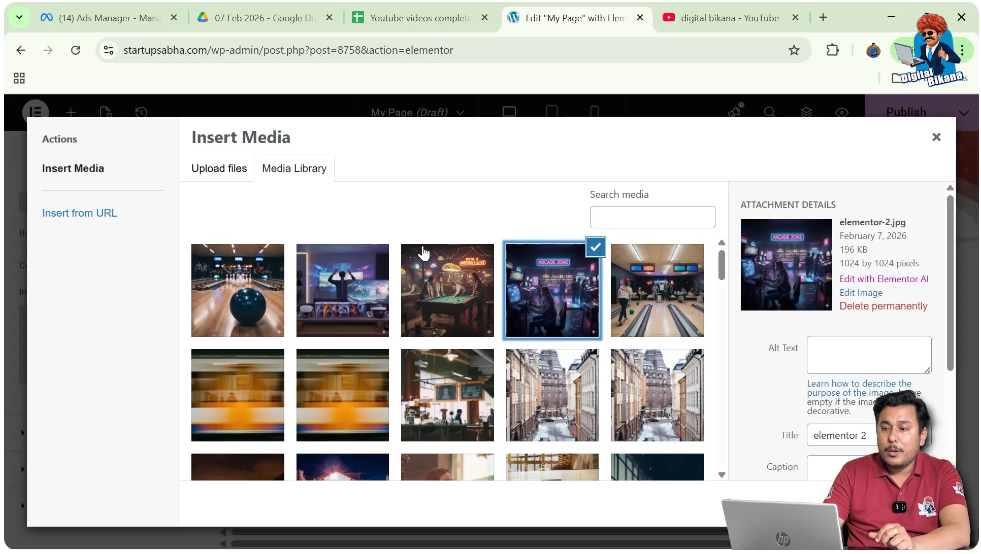Open the tab search dropdown arrow
The image size is (981, 554).
(19, 18)
